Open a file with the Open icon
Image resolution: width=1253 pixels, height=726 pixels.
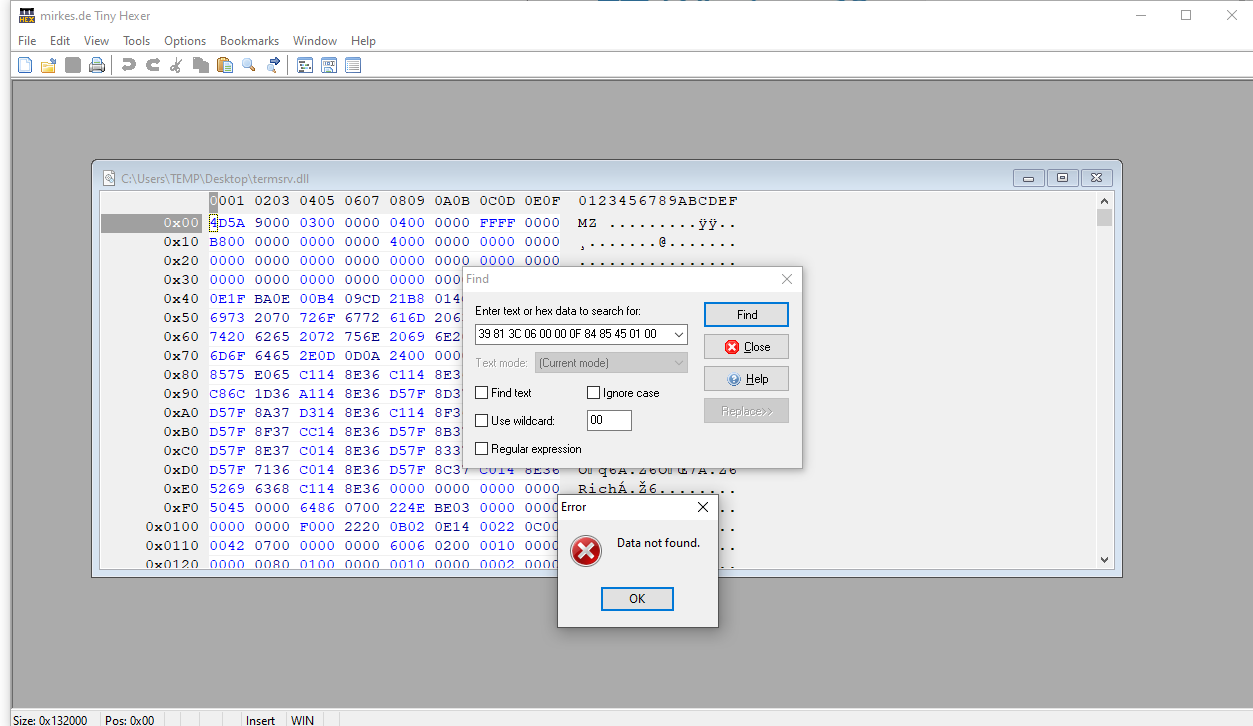click(48, 64)
